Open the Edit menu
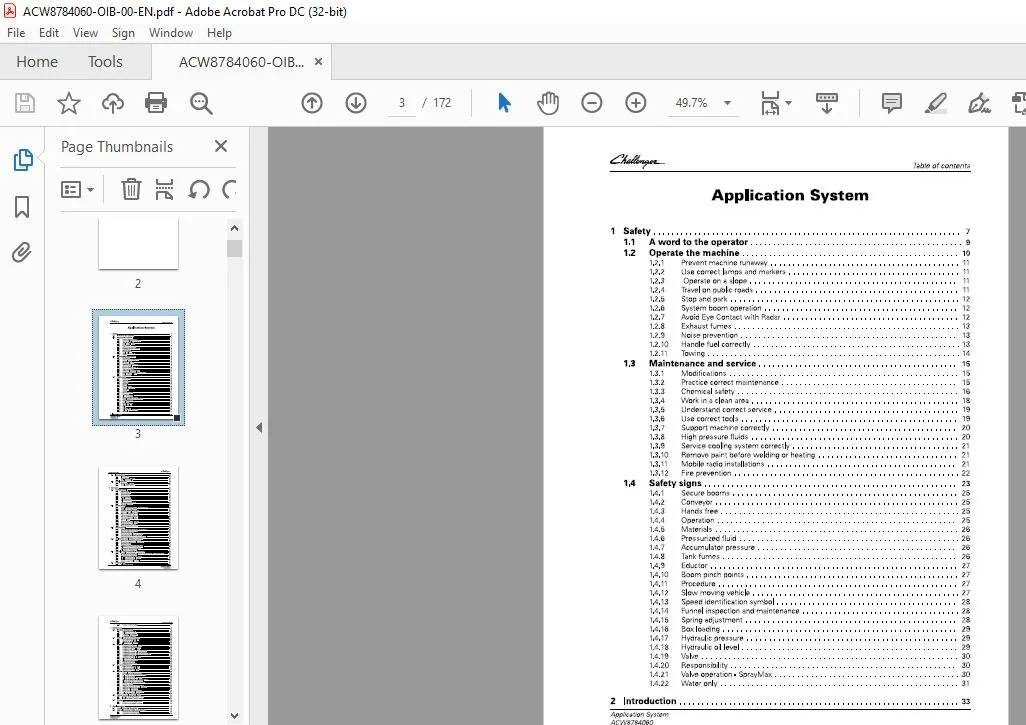 click(x=48, y=33)
